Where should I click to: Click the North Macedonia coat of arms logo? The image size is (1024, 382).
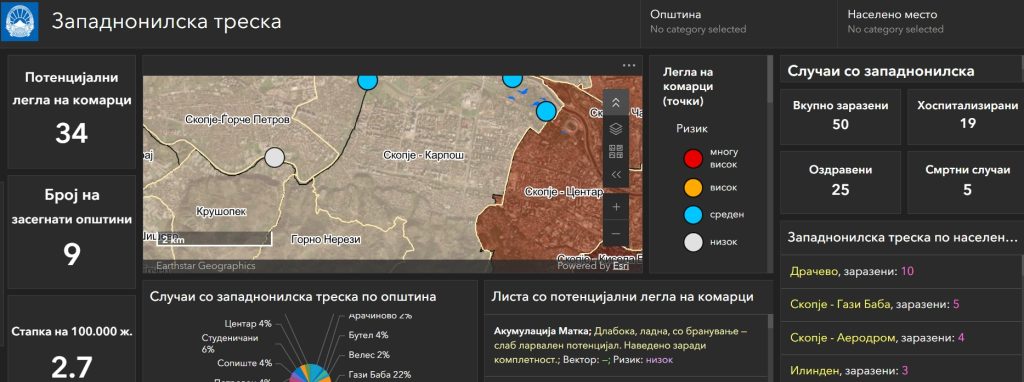tap(19, 22)
